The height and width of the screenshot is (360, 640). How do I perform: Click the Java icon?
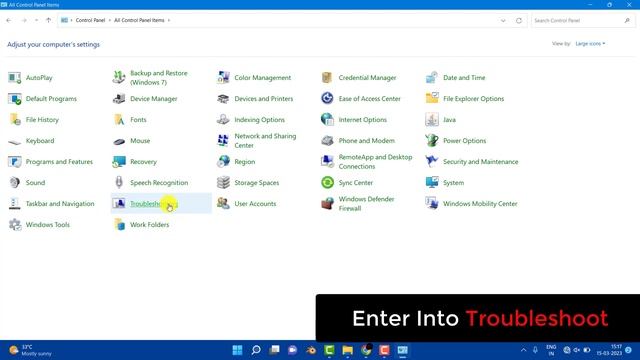tap(432, 120)
